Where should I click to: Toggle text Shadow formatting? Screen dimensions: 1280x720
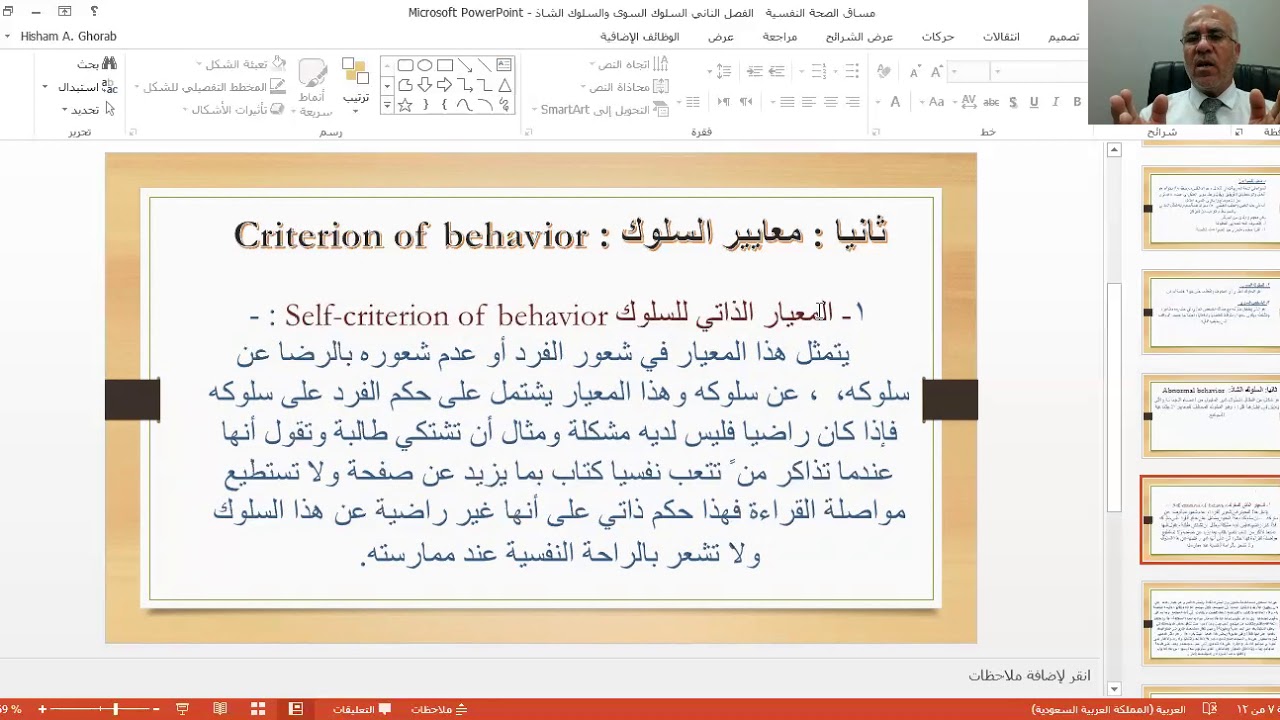click(1013, 102)
